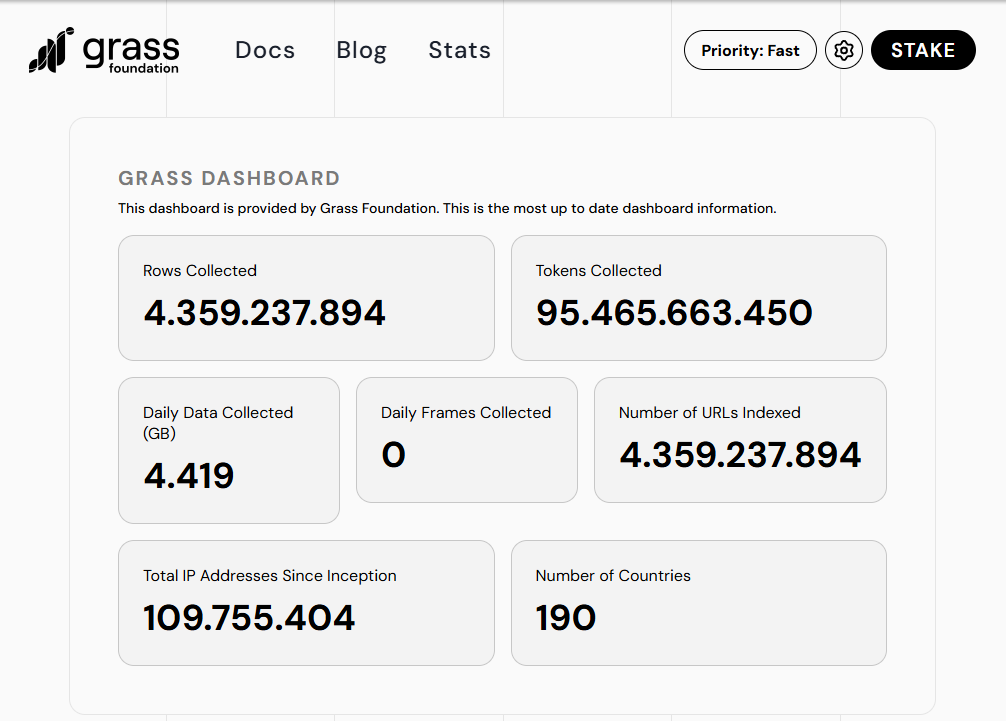Open the settings gear icon
This screenshot has width=1006, height=721.
pyautogui.click(x=844, y=50)
